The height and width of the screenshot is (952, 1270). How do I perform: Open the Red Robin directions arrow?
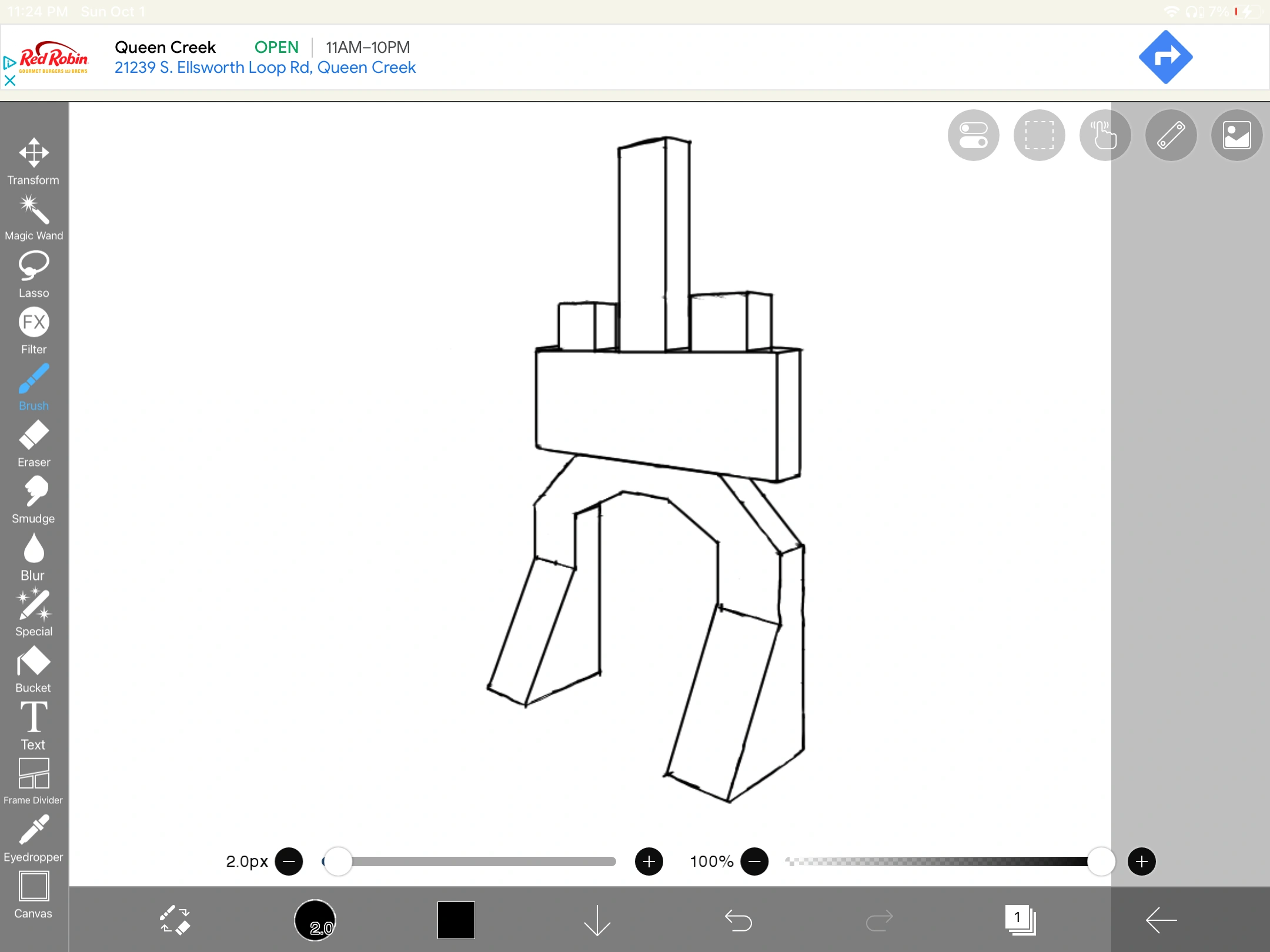click(1165, 57)
